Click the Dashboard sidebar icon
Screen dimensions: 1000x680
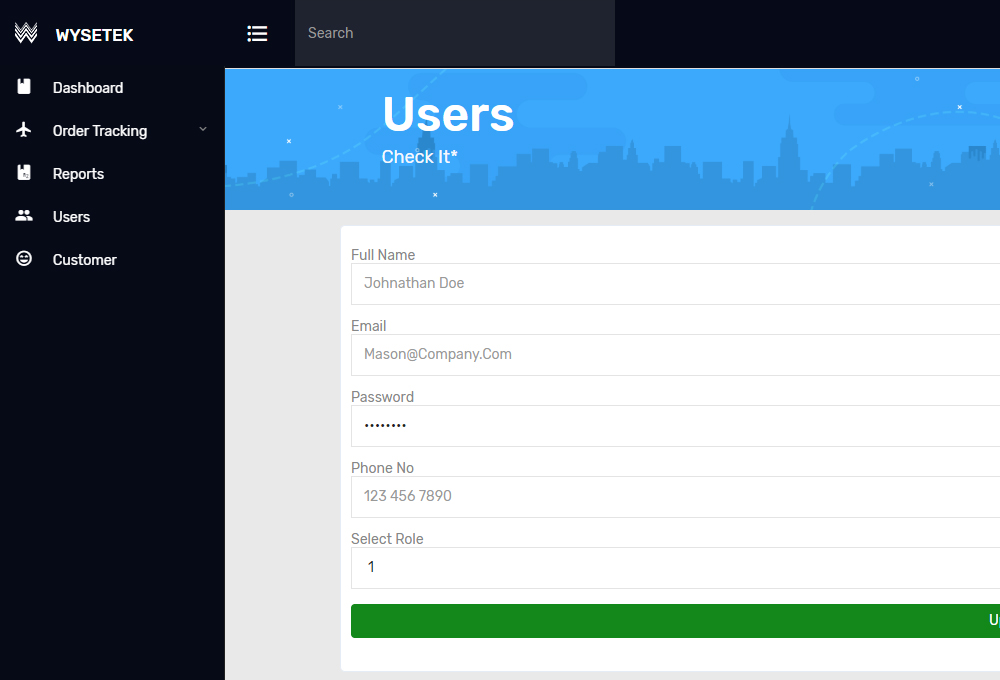point(24,87)
